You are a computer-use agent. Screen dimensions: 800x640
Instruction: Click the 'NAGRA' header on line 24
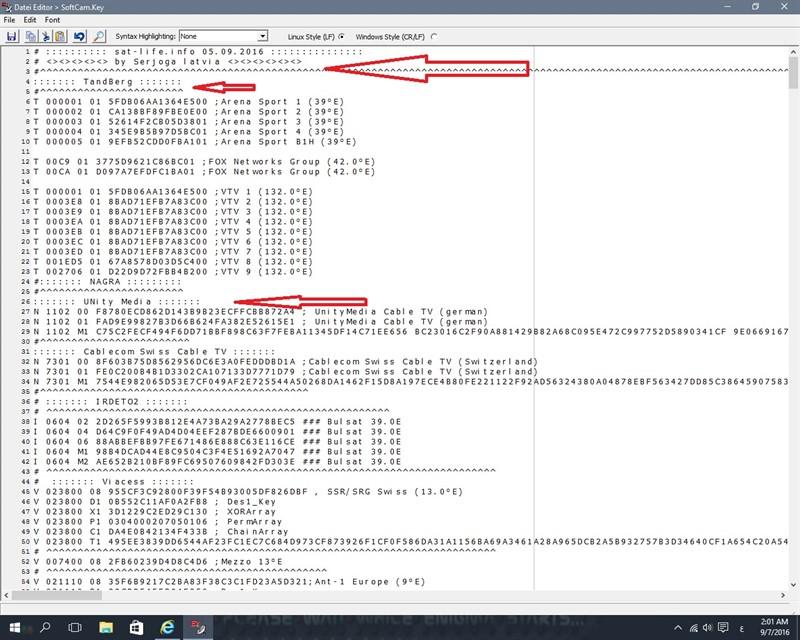click(105, 282)
